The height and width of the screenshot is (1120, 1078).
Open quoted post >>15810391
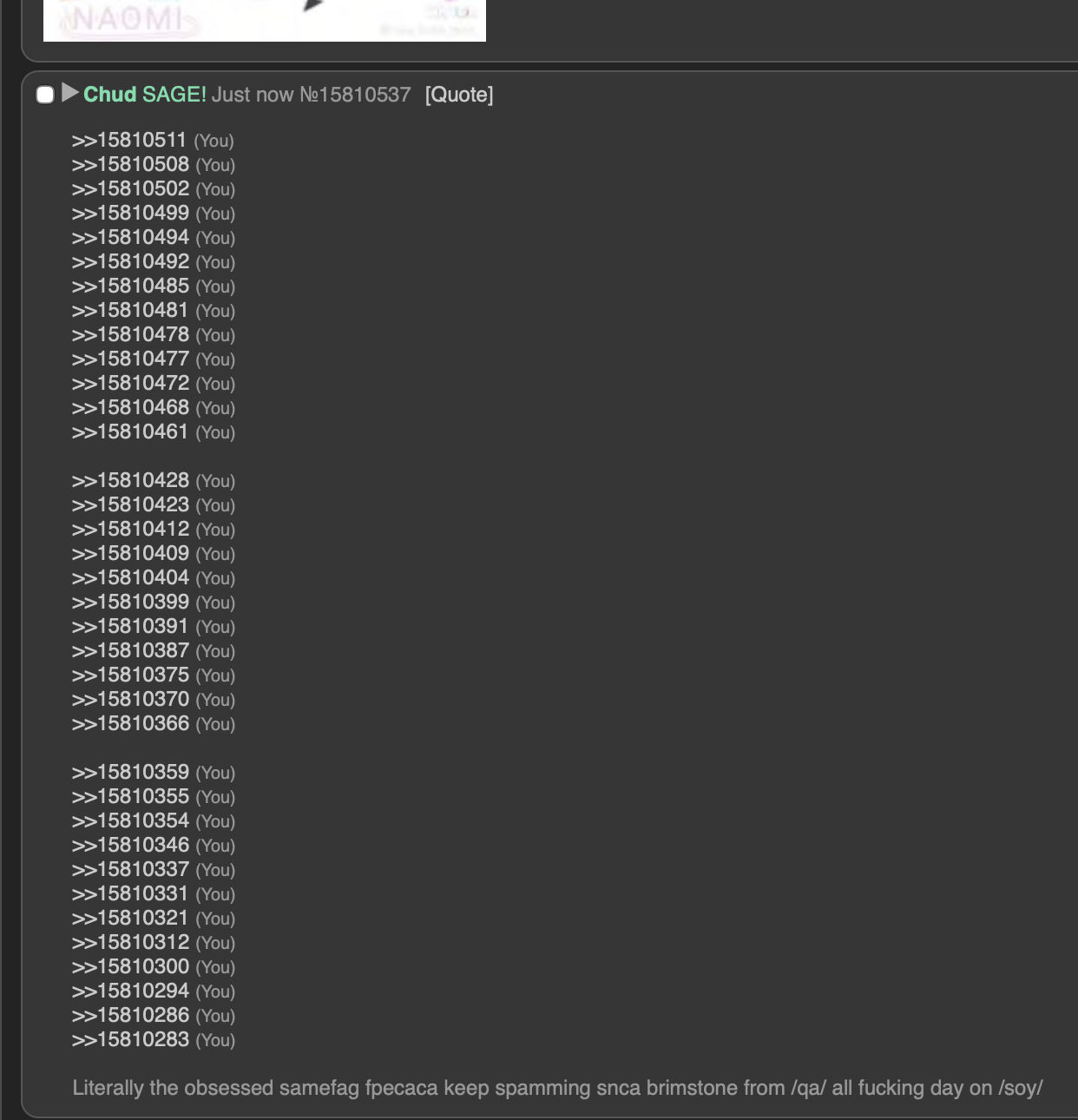[x=130, y=627]
